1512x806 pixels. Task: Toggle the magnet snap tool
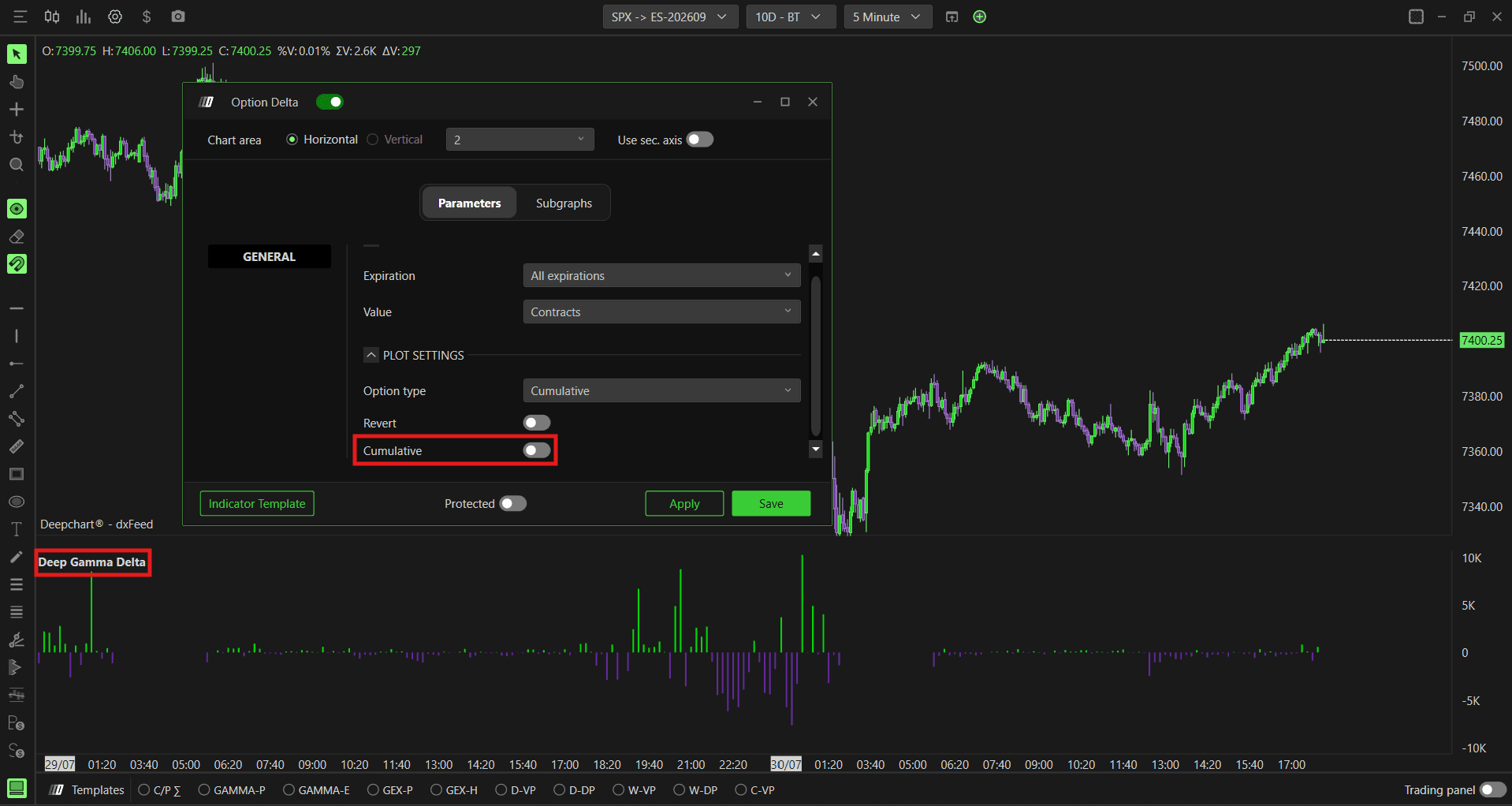pyautogui.click(x=17, y=264)
